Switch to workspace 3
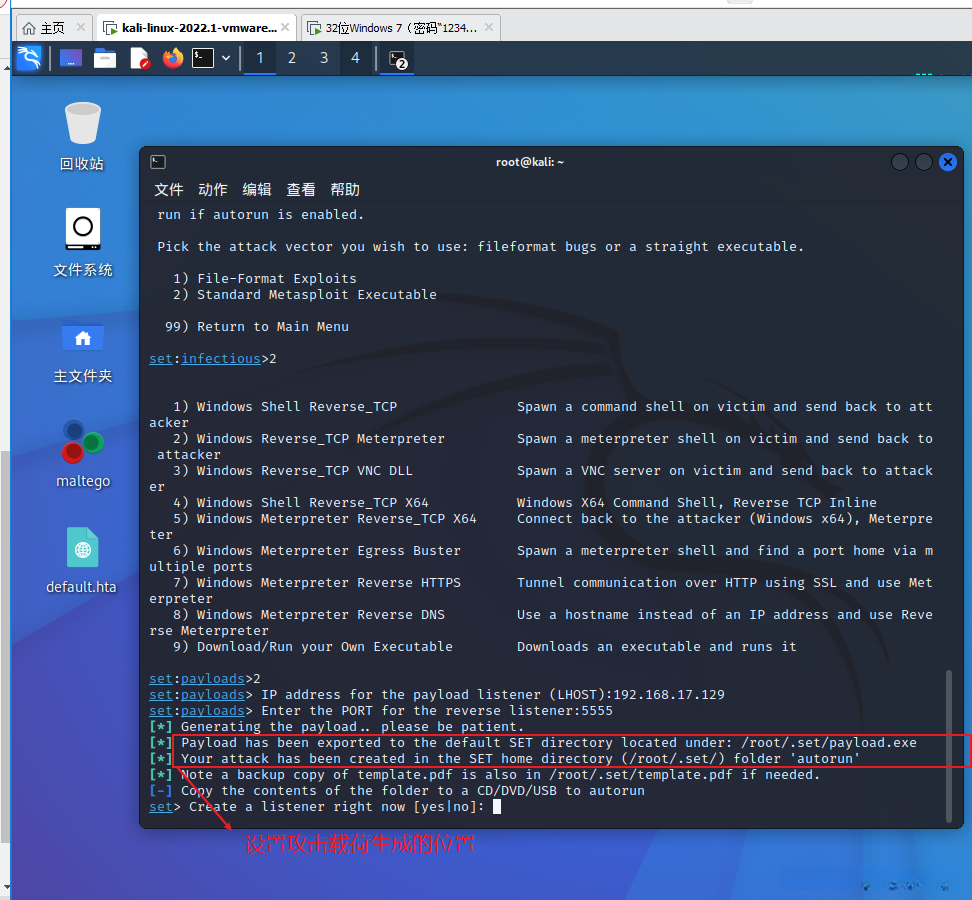Screen dimensions: 972x900 [x=324, y=58]
